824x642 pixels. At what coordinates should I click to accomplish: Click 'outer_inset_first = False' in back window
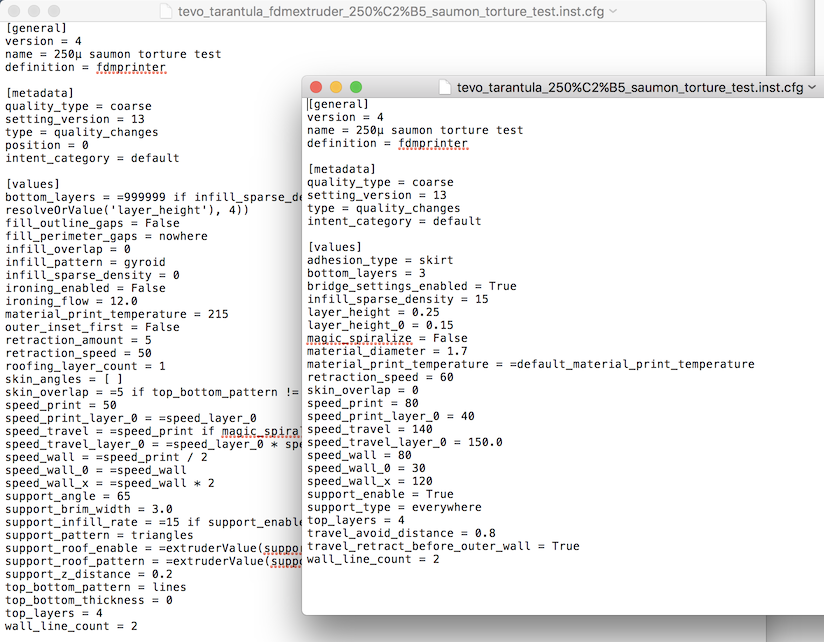pyautogui.click(x=92, y=327)
